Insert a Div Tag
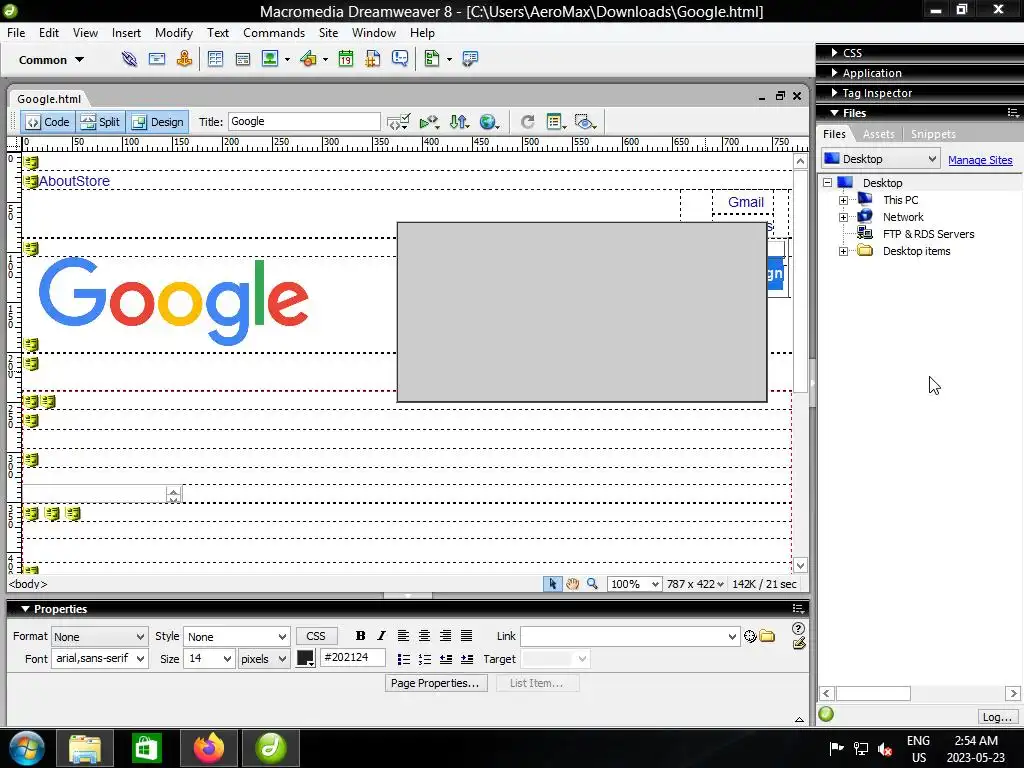 (x=243, y=59)
